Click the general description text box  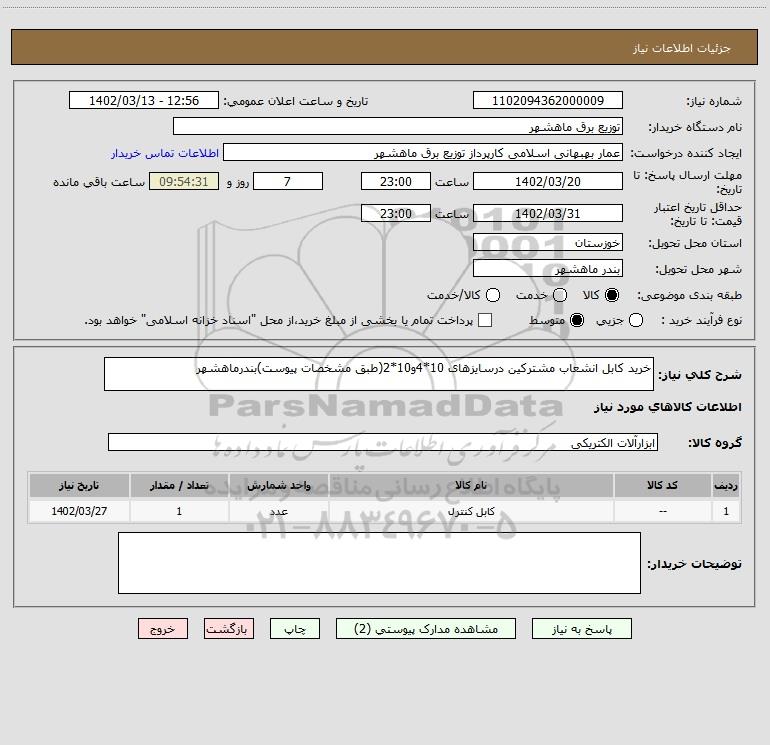(x=379, y=374)
